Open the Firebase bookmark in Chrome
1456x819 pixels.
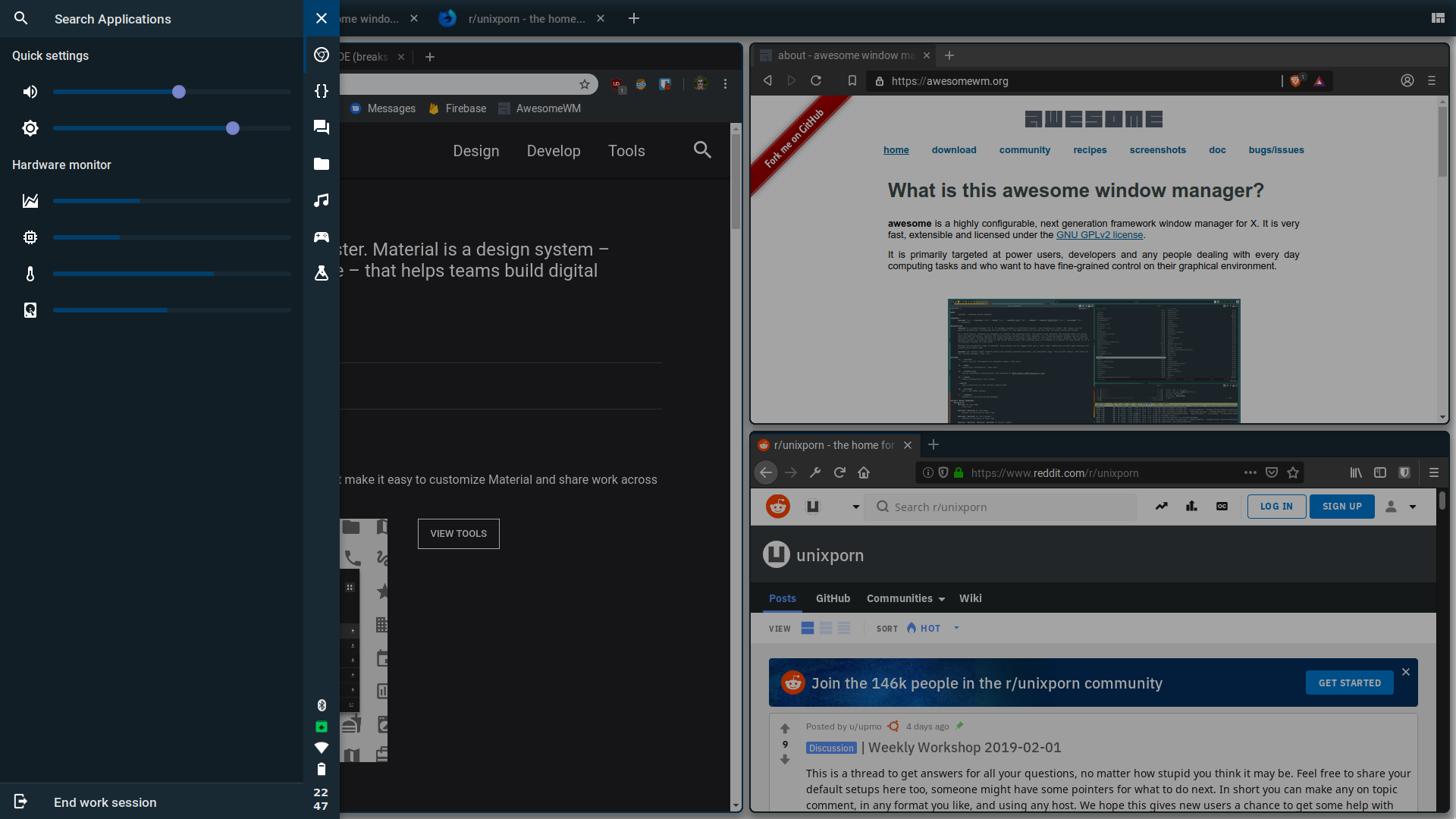(457, 108)
